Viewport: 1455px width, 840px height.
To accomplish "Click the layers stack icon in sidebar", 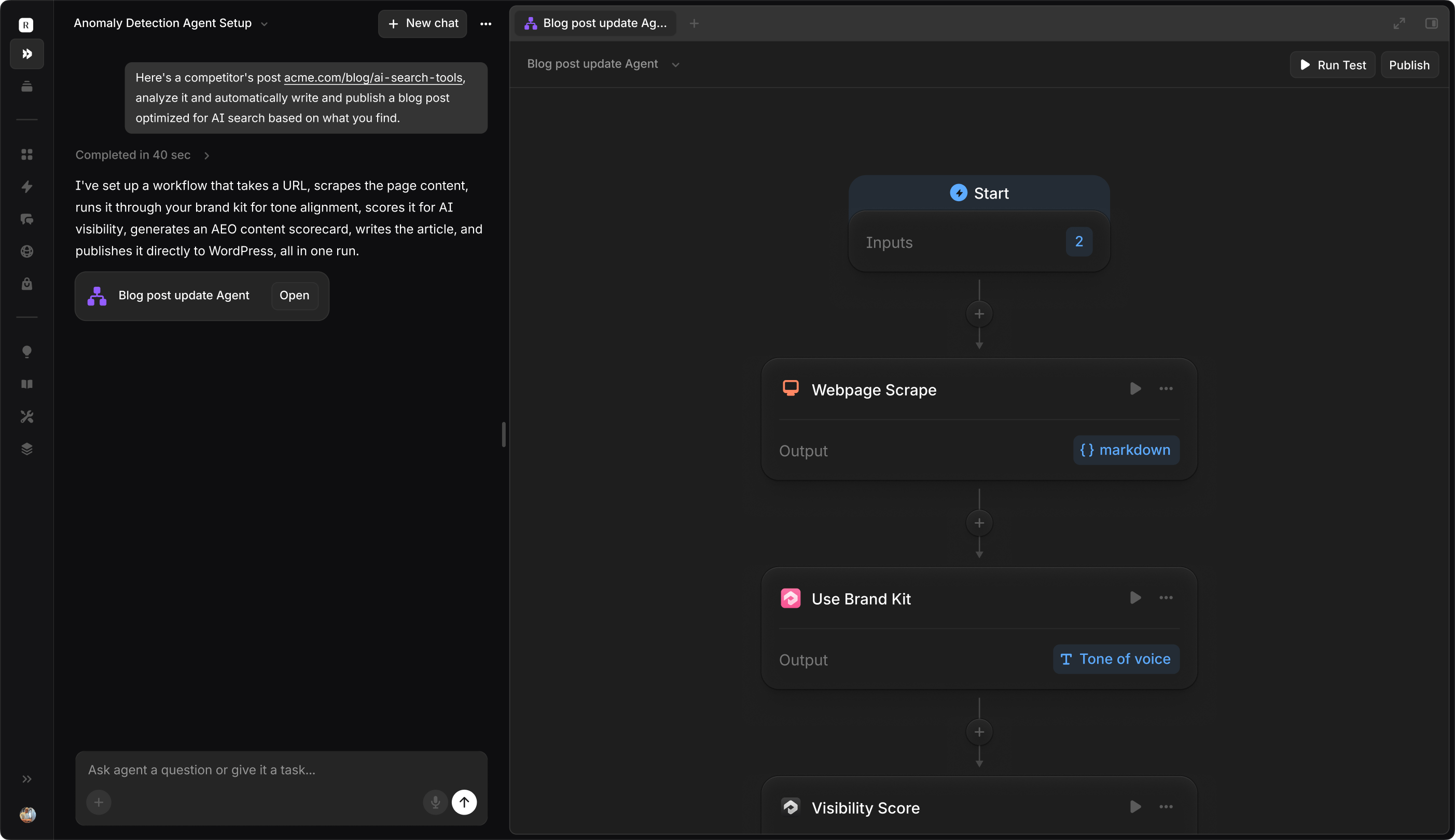I will point(26,449).
